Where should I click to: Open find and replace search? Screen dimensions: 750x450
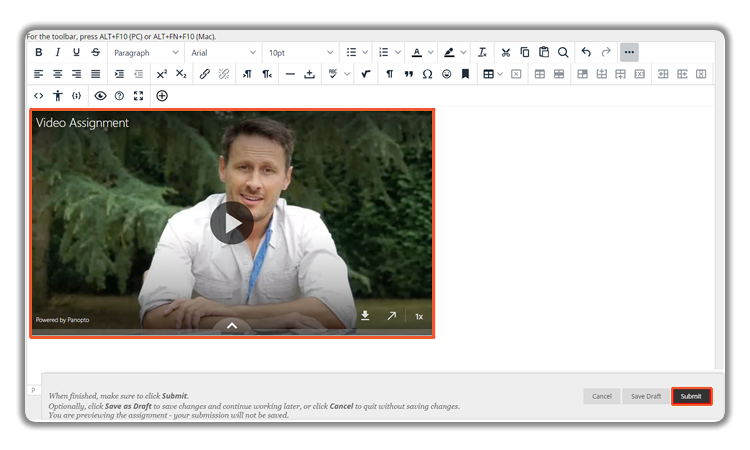(563, 52)
